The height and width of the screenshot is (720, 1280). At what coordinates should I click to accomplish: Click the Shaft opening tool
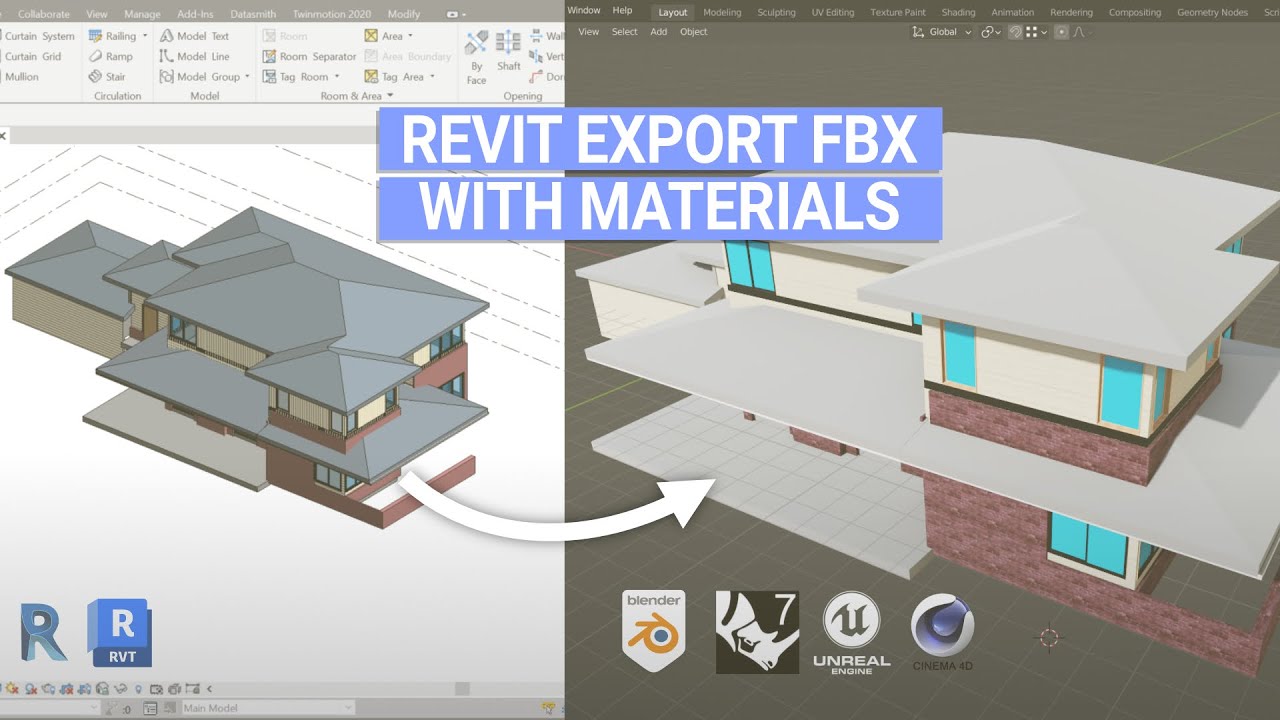[509, 51]
